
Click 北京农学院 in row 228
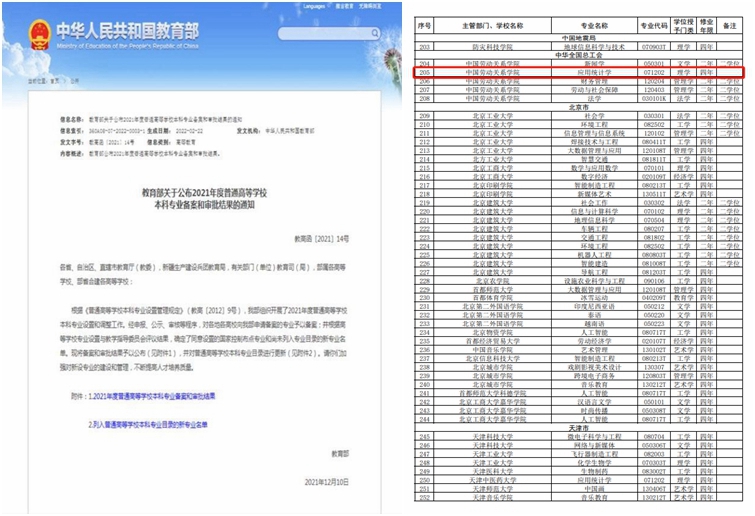point(493,281)
